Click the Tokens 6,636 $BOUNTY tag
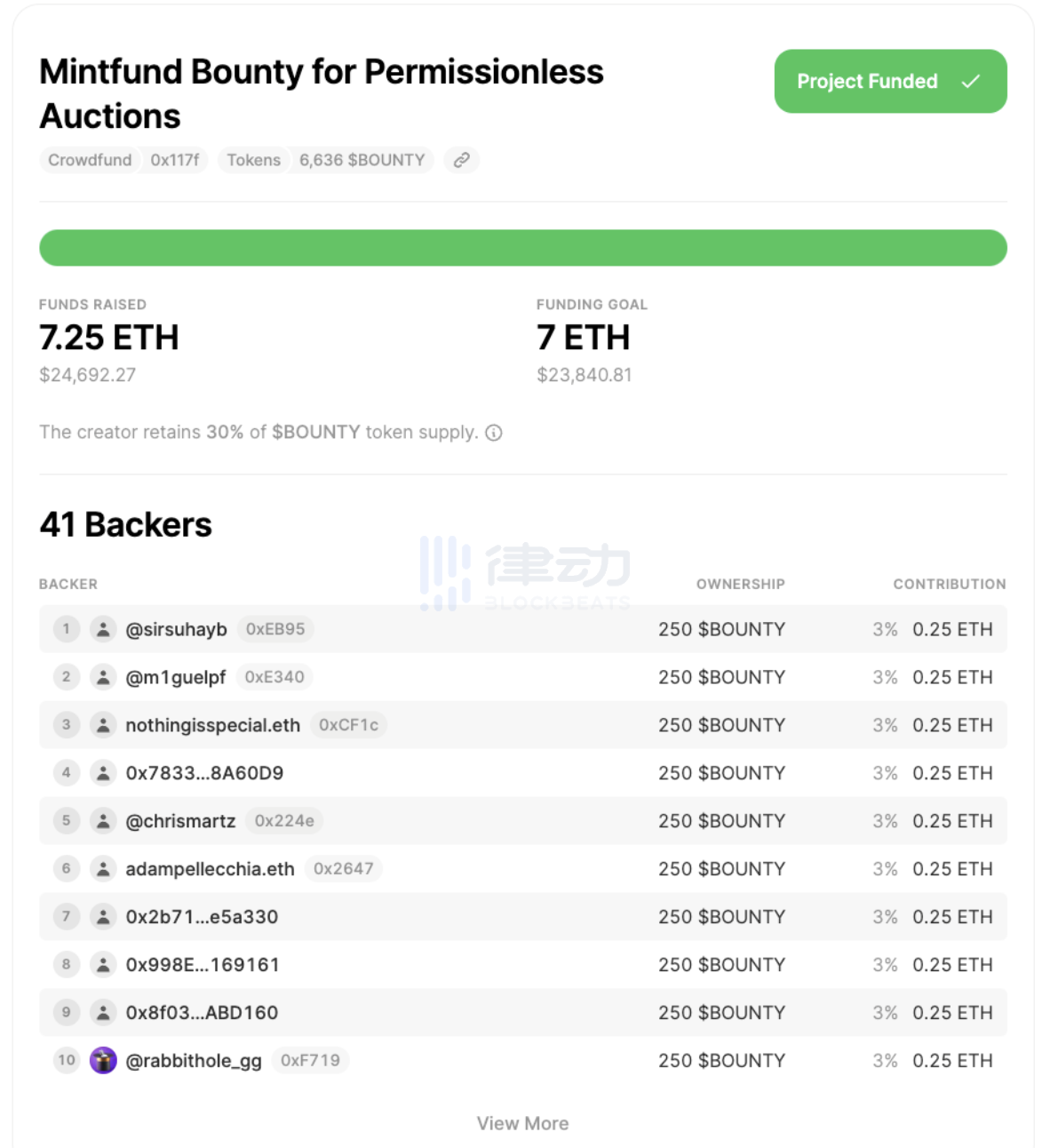Image resolution: width=1050 pixels, height=1148 pixels. coord(325,160)
